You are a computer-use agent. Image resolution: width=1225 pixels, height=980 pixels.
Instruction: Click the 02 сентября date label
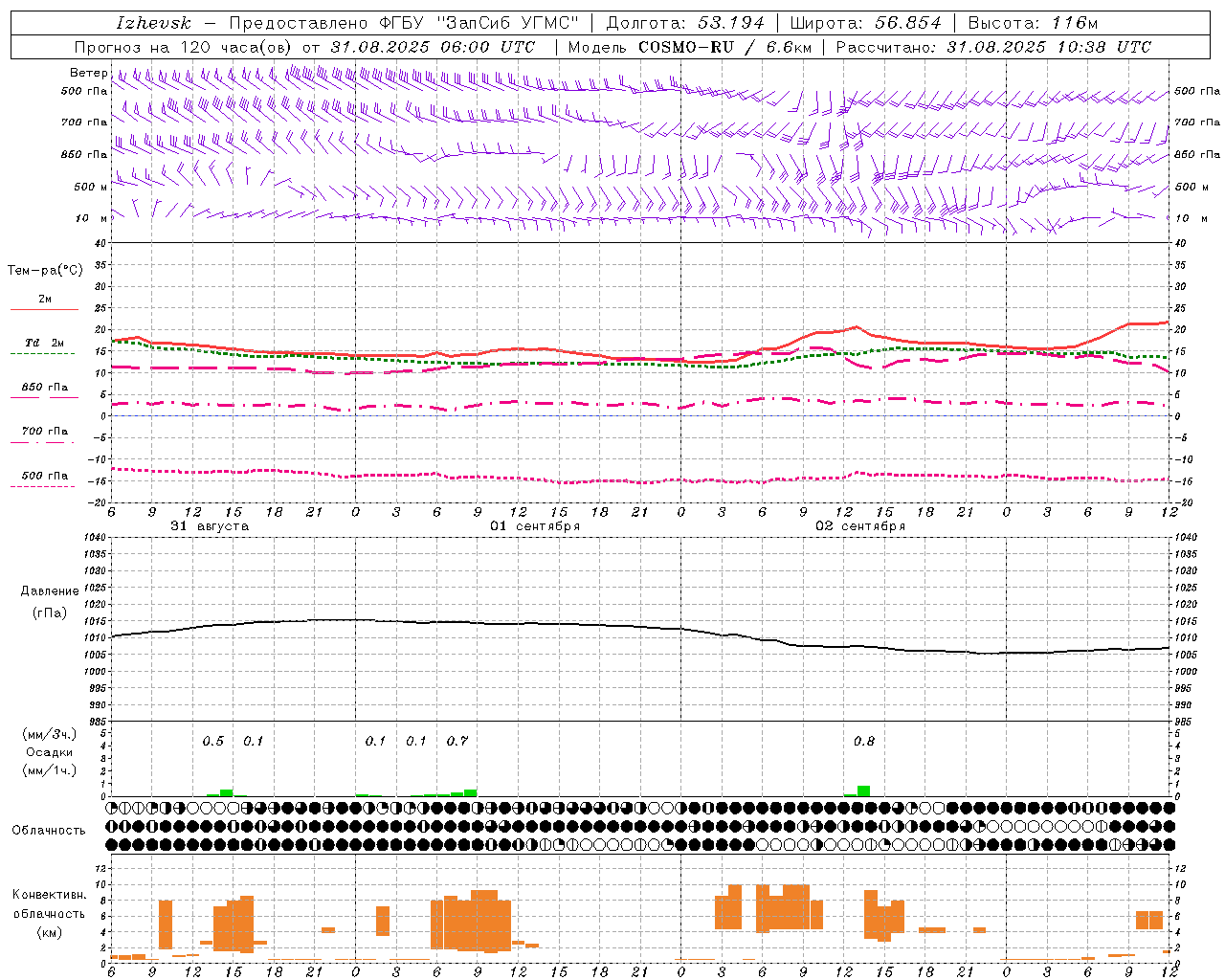[860, 526]
